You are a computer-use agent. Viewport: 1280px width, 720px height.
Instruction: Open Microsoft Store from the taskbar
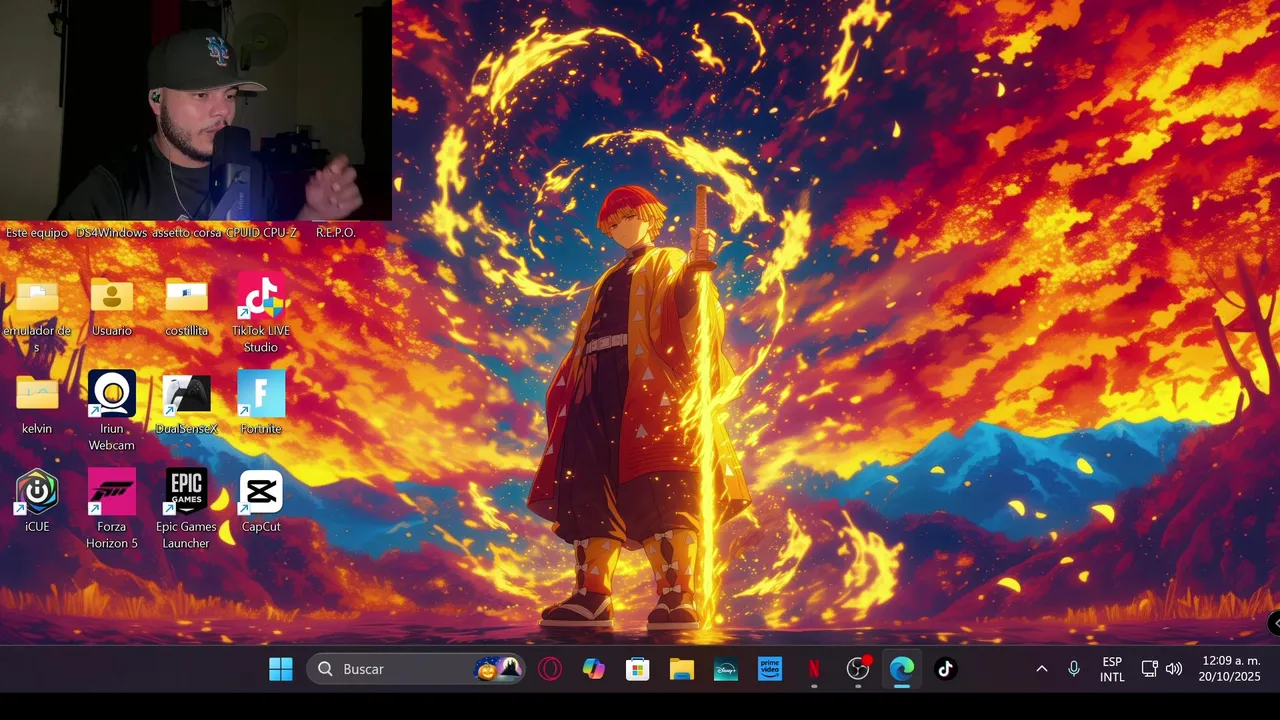(x=638, y=669)
